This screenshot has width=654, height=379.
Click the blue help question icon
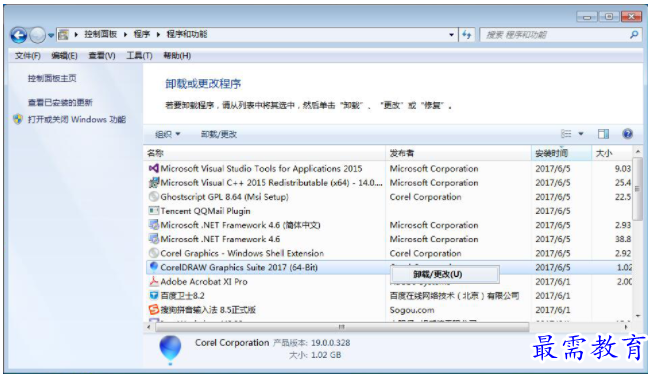pyautogui.click(x=627, y=134)
